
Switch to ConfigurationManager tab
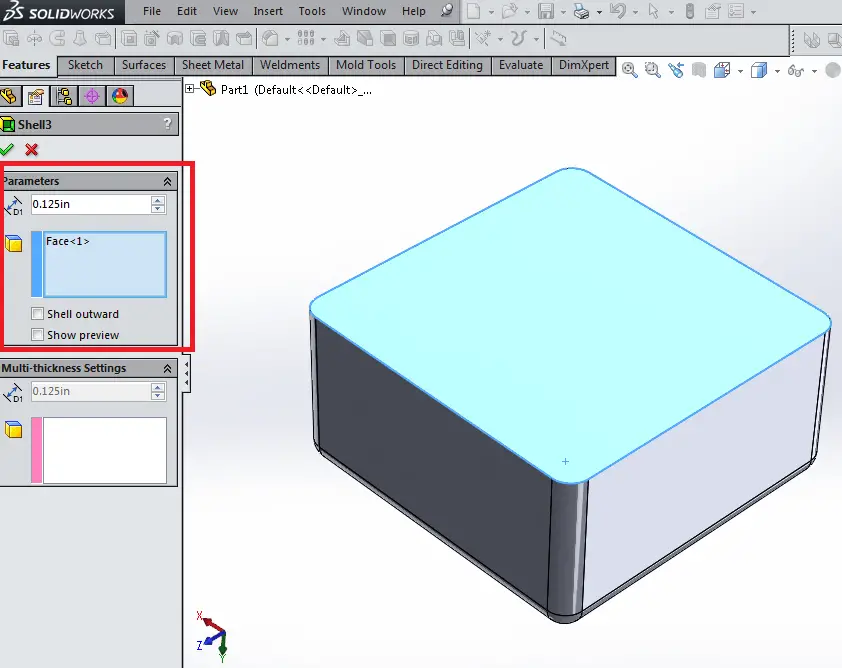point(64,97)
